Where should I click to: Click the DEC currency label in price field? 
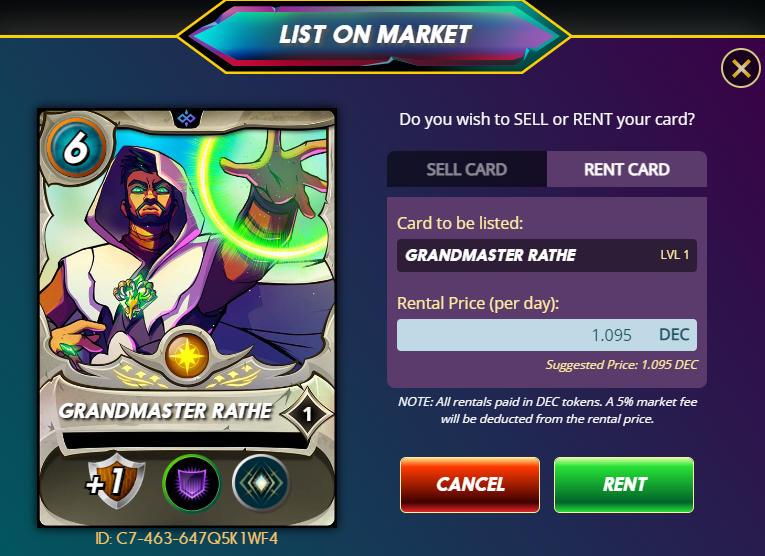pyautogui.click(x=674, y=335)
